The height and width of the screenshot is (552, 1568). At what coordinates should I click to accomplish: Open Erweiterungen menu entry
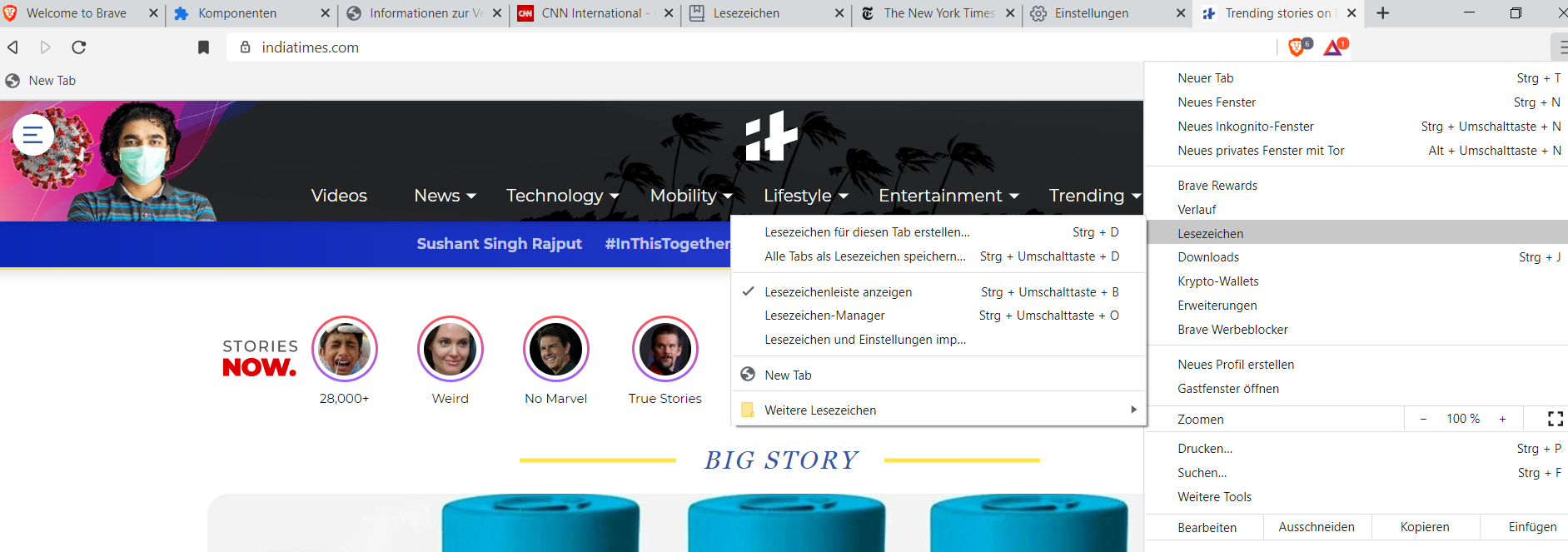[1356, 306]
